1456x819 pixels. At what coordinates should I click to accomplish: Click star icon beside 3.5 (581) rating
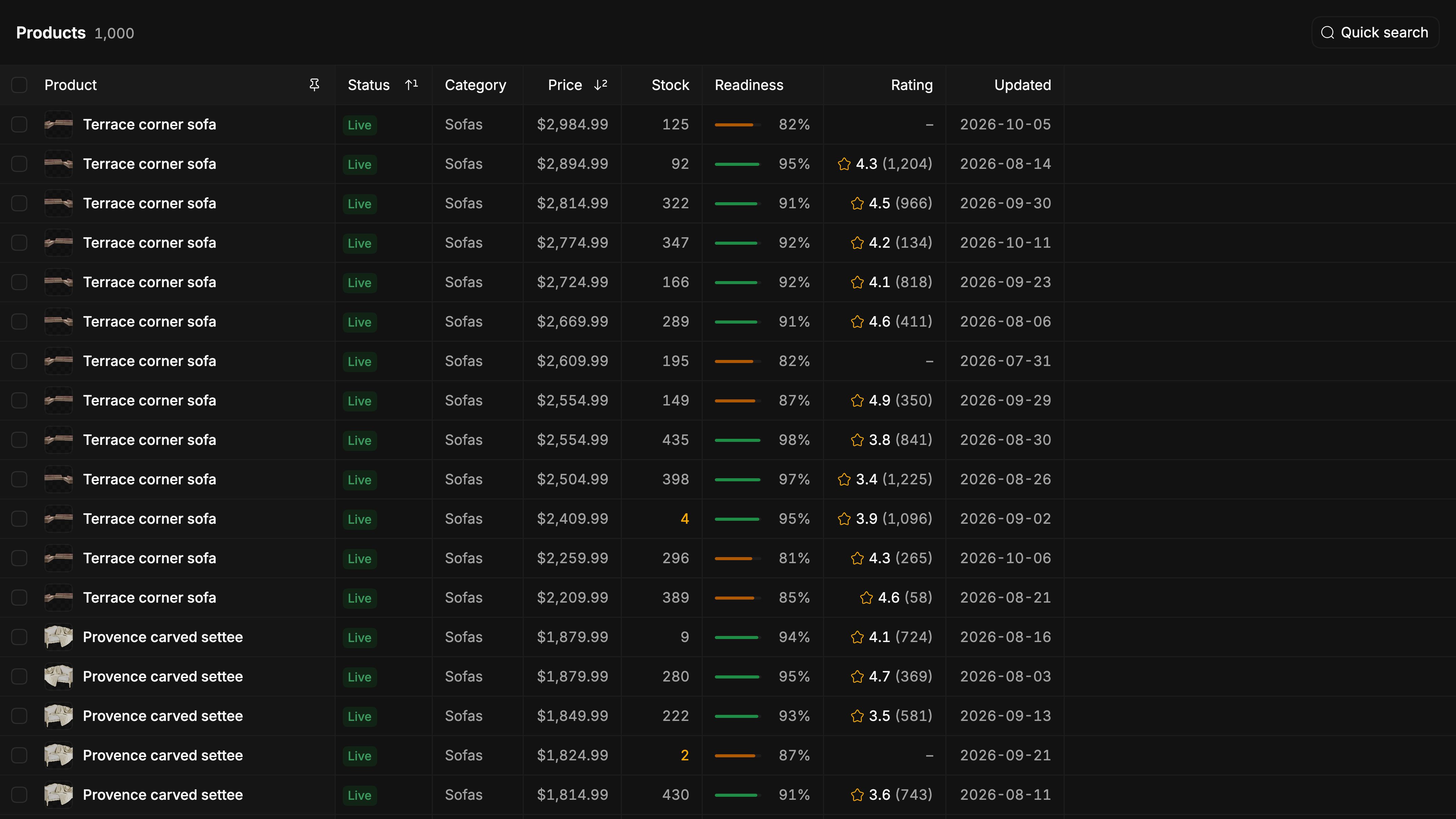(x=857, y=716)
